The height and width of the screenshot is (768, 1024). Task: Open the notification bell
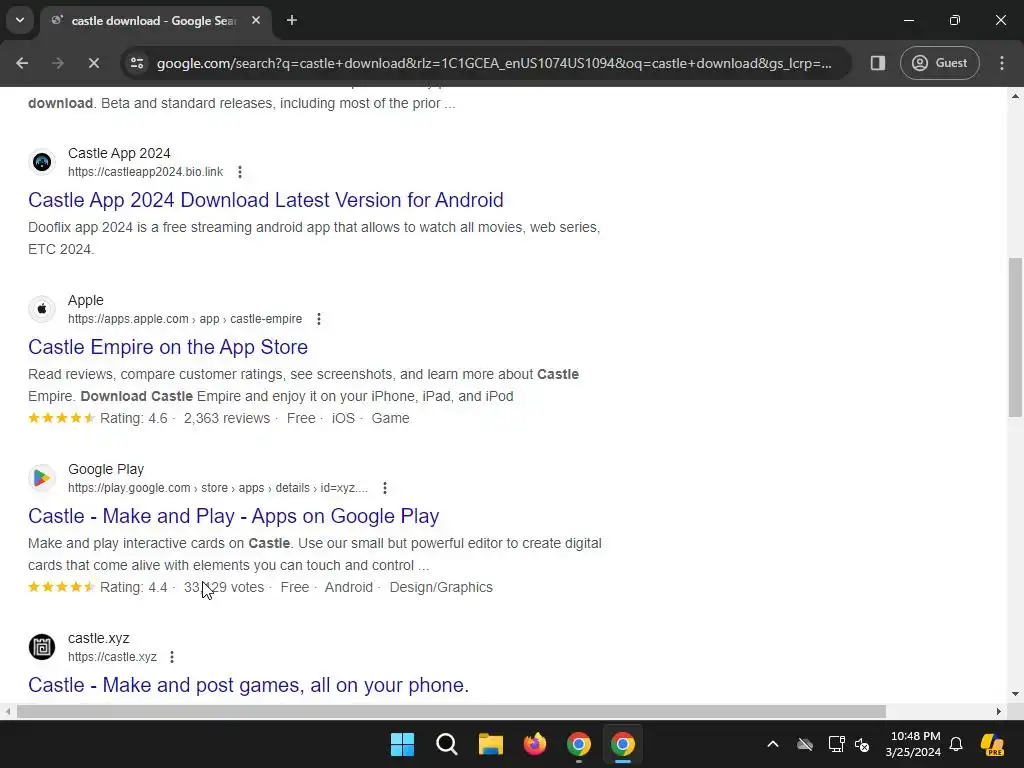(x=956, y=744)
